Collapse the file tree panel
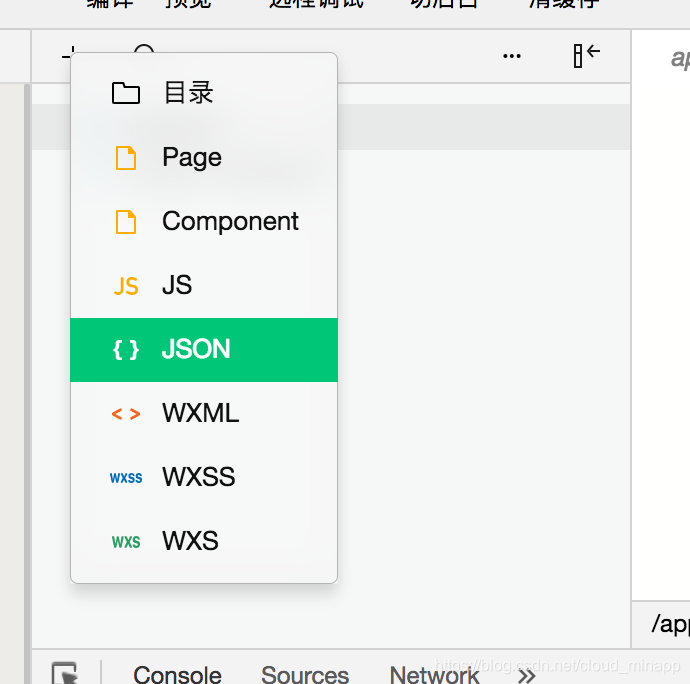690x684 pixels. coord(587,55)
